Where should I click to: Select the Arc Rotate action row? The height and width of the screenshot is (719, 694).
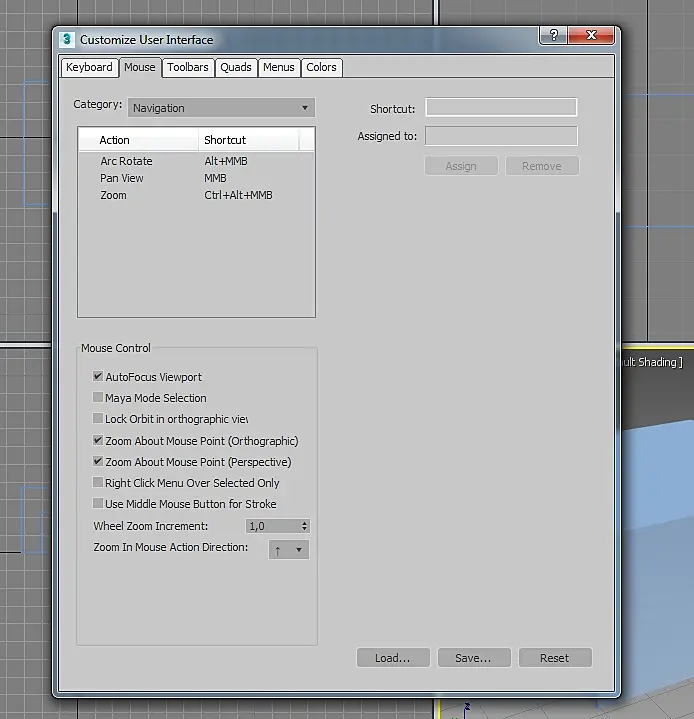[196, 161]
